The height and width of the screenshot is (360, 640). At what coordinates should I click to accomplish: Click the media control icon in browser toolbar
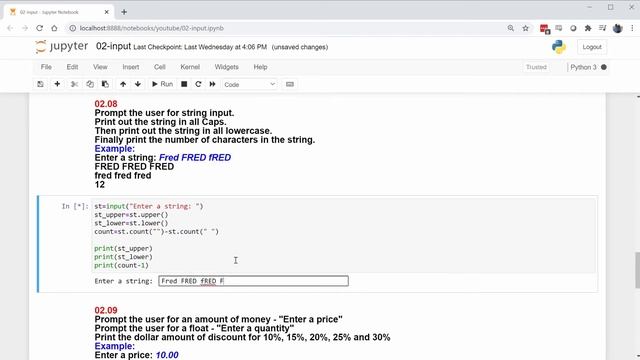coord(602,28)
